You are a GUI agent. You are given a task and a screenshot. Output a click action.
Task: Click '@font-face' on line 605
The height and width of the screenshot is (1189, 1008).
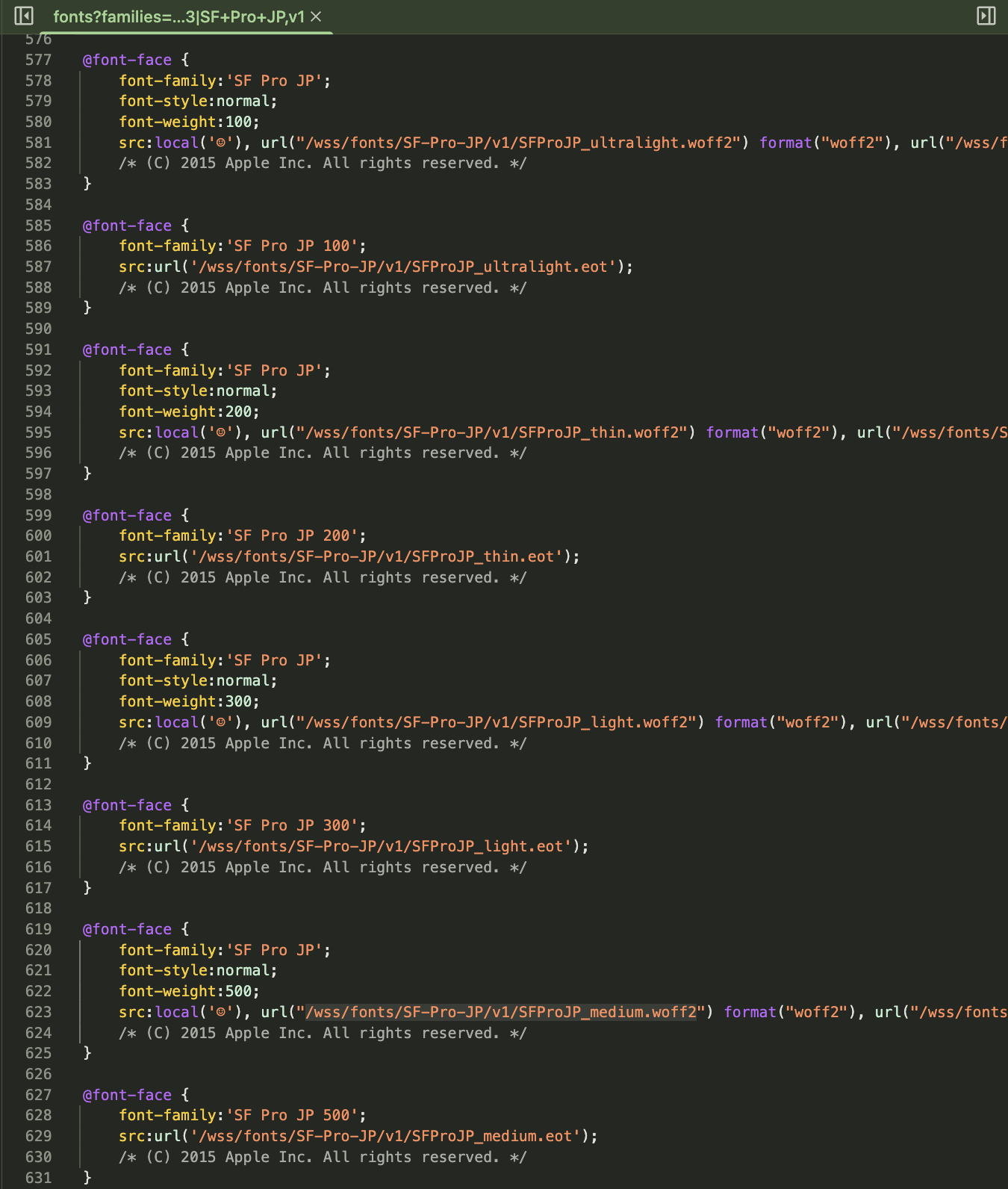tap(127, 639)
